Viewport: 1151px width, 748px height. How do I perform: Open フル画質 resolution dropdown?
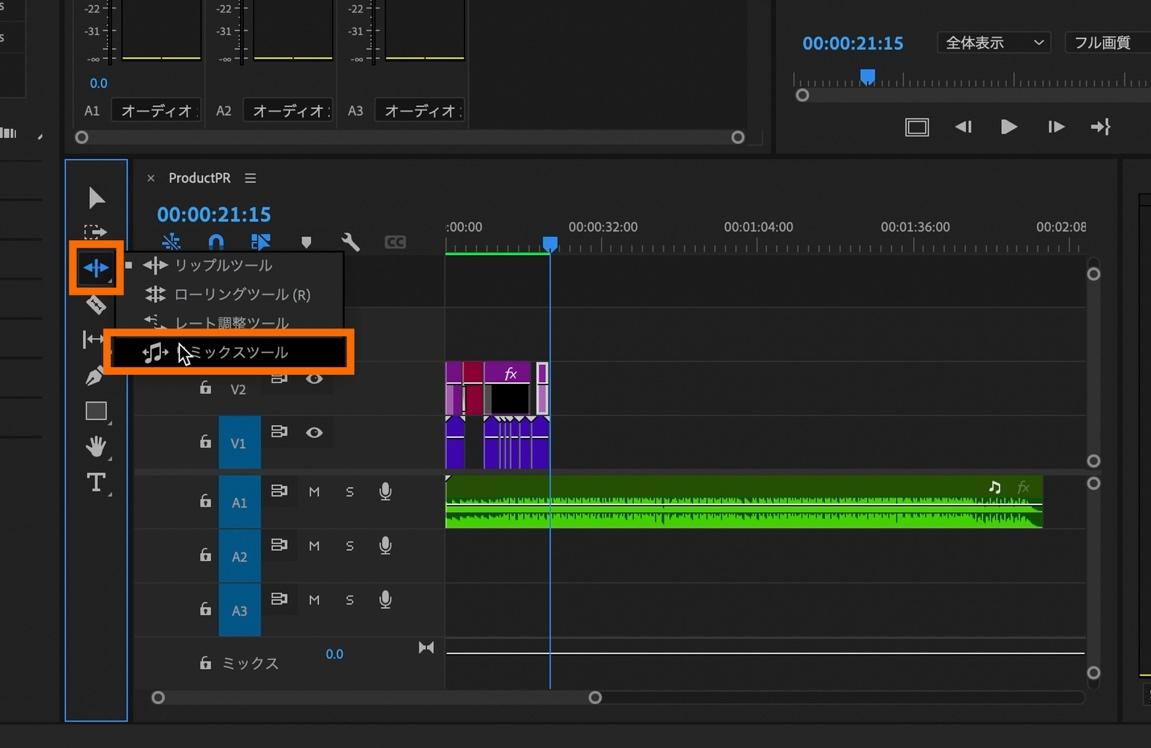tap(1107, 43)
